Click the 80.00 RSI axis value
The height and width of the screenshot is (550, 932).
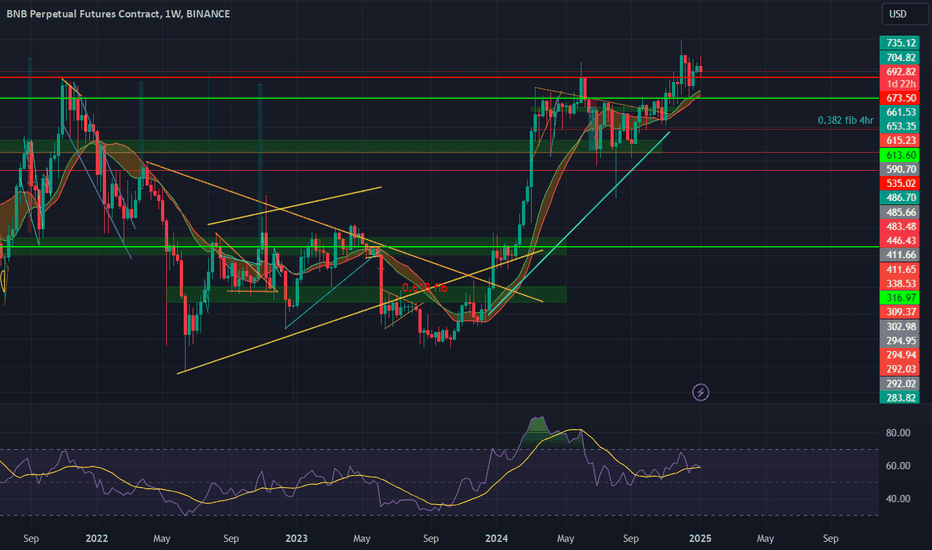pyautogui.click(x=898, y=433)
